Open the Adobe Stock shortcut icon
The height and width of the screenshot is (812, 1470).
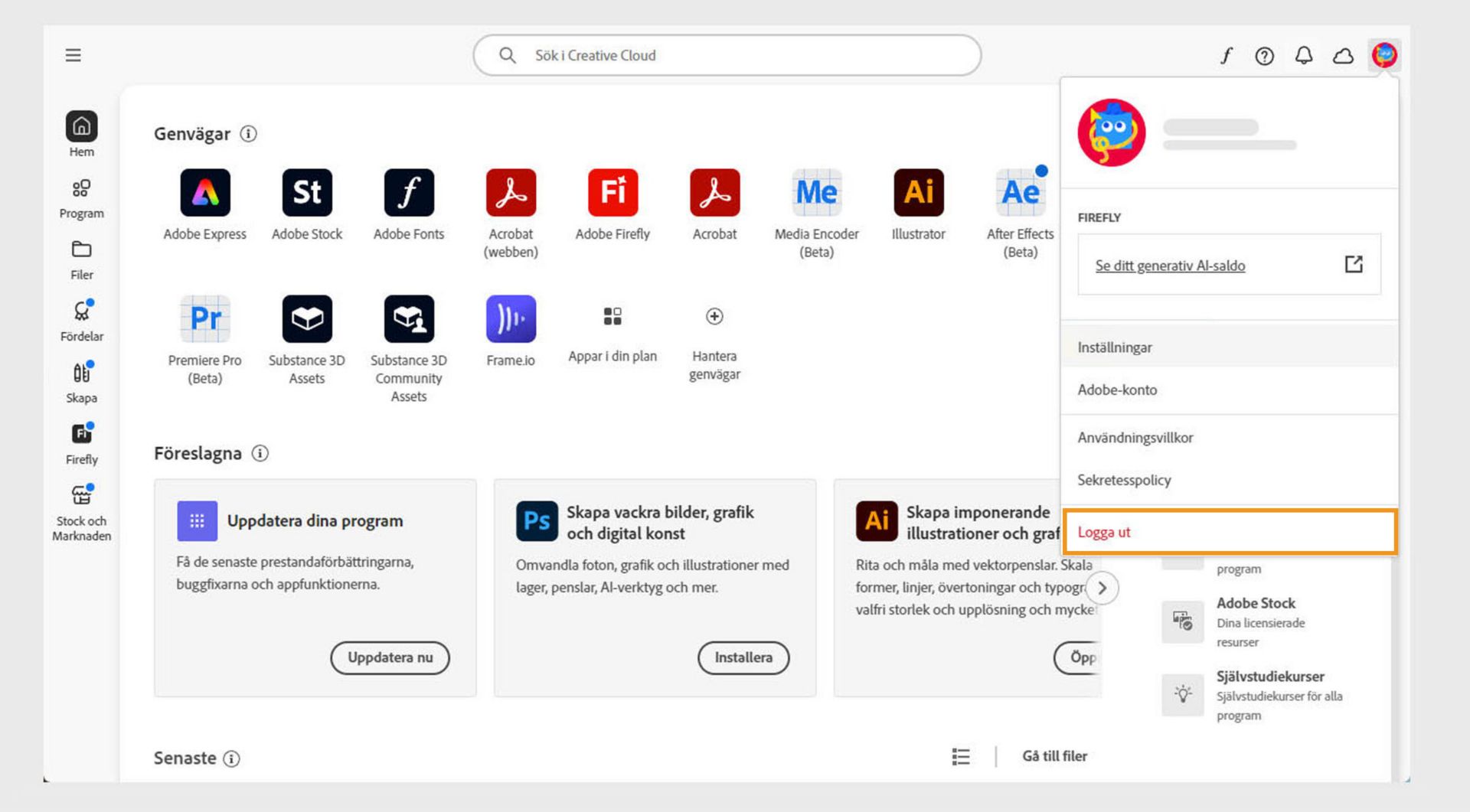pyautogui.click(x=307, y=193)
